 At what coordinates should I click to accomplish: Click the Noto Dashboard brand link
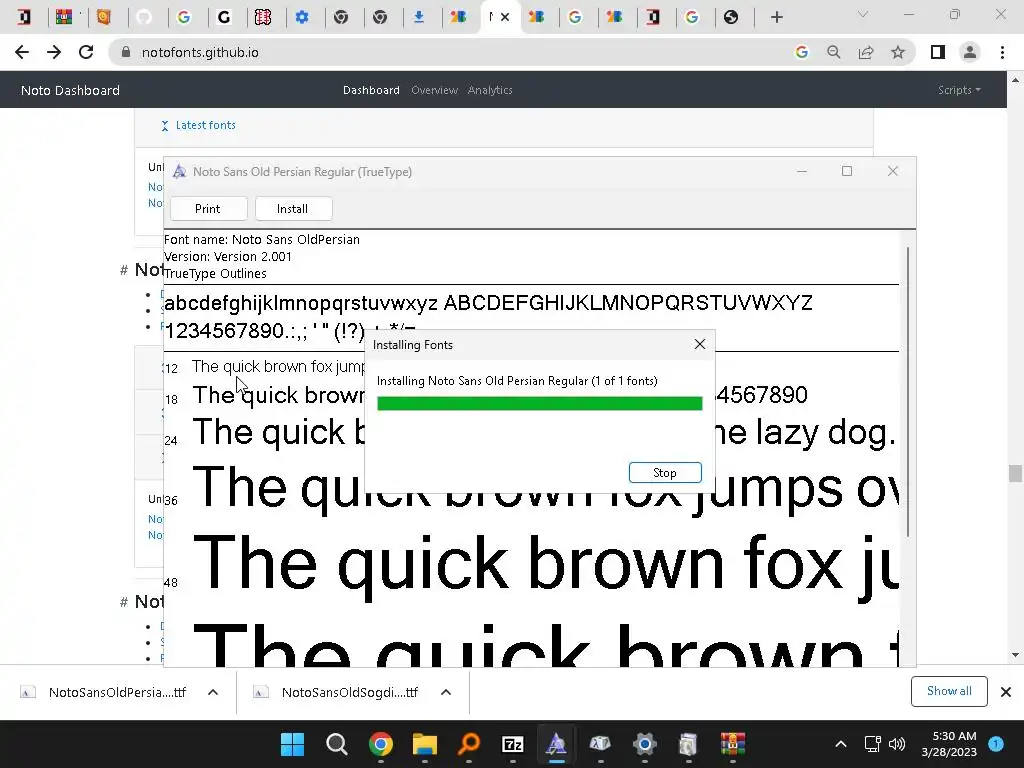click(x=71, y=90)
